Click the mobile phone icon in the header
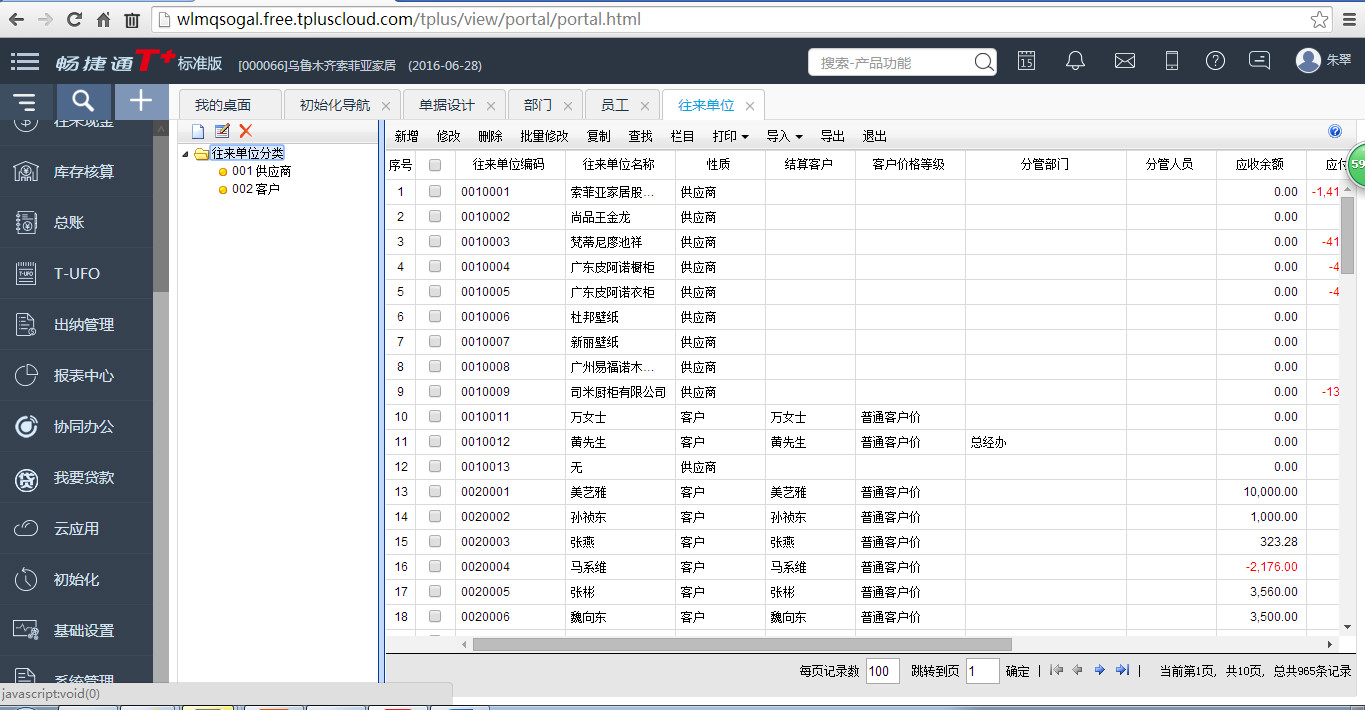Screen dimensions: 1365x710 coord(1173,61)
